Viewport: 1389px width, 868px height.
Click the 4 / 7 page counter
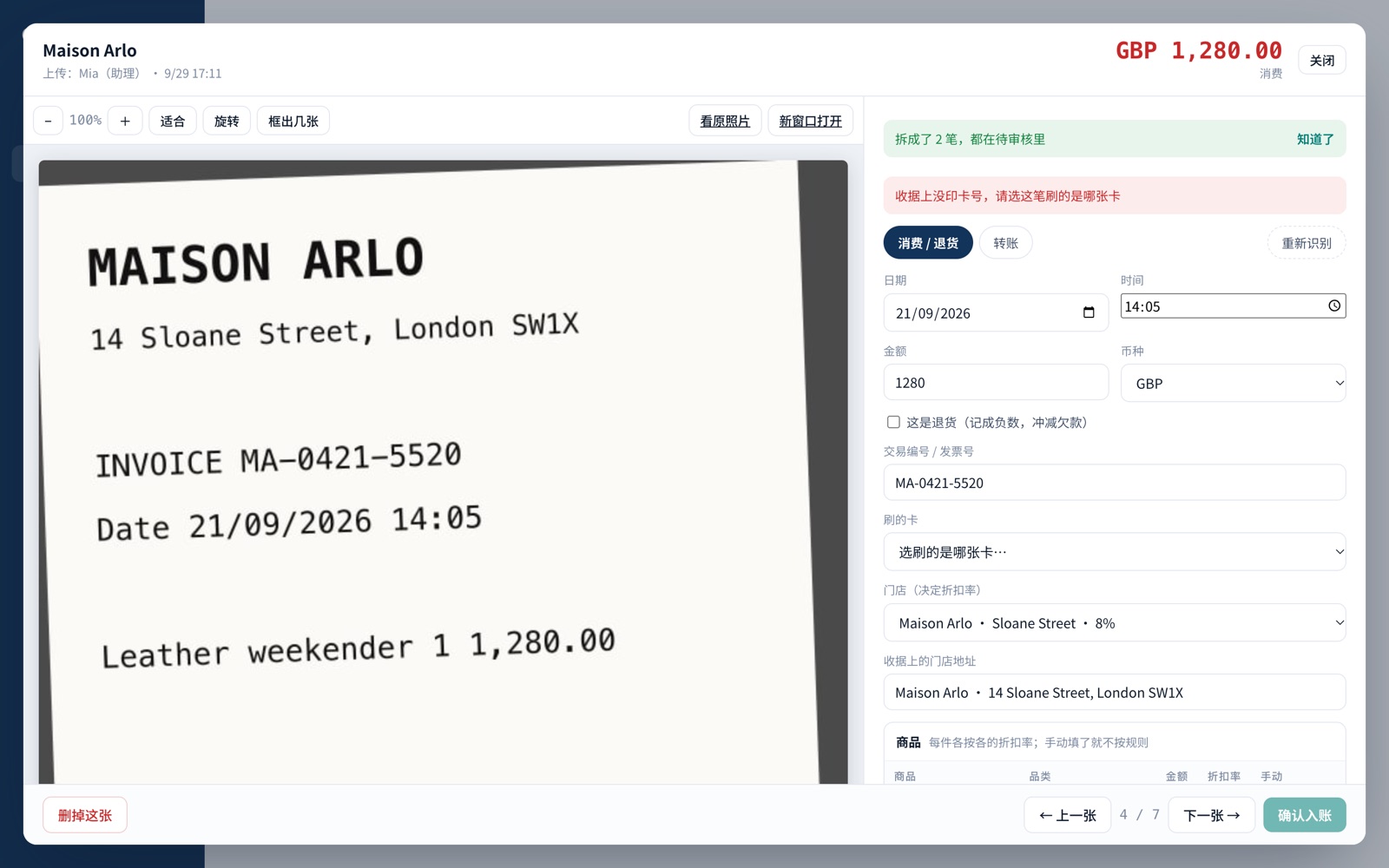[1139, 814]
